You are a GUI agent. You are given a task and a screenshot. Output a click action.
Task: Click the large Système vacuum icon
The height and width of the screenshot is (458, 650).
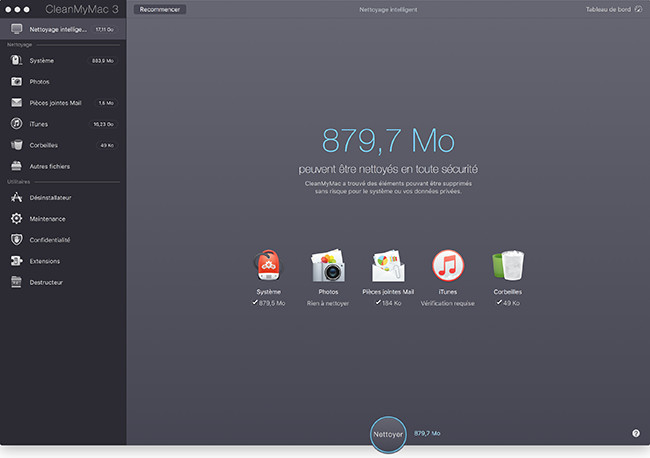tap(268, 265)
